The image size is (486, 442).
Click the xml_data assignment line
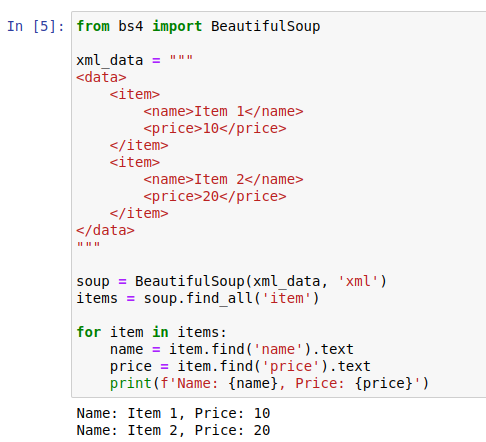point(135,60)
